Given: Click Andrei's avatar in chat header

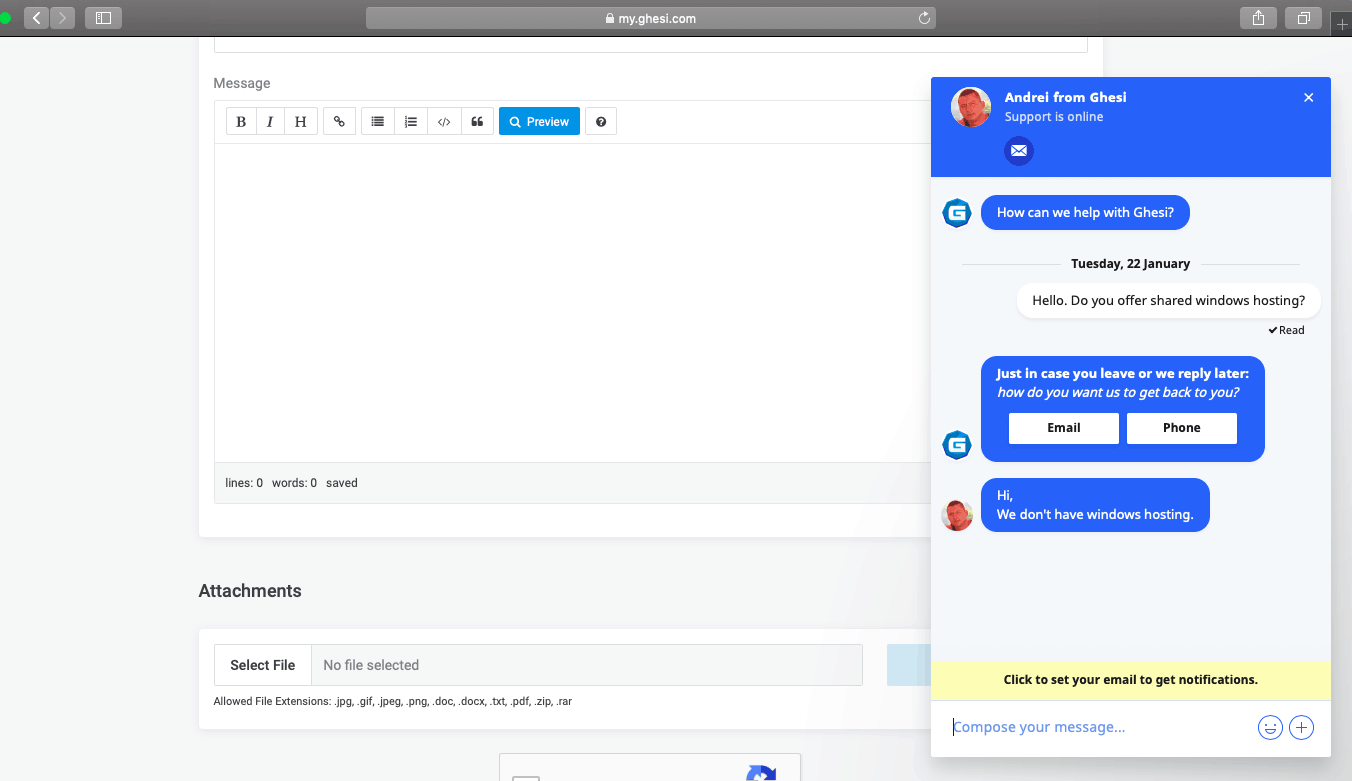Looking at the screenshot, I should (971, 107).
